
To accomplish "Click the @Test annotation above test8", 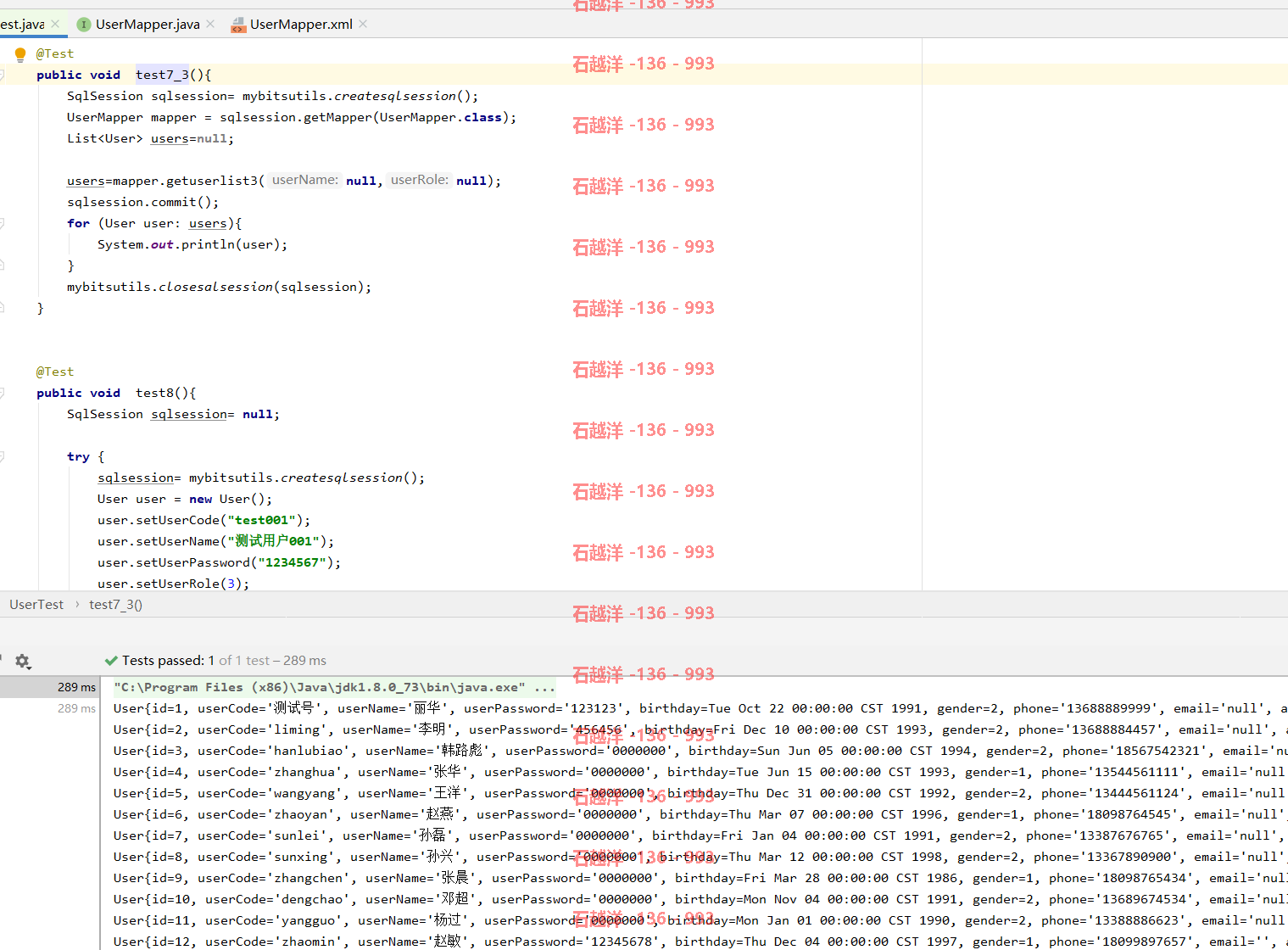I will (55, 372).
